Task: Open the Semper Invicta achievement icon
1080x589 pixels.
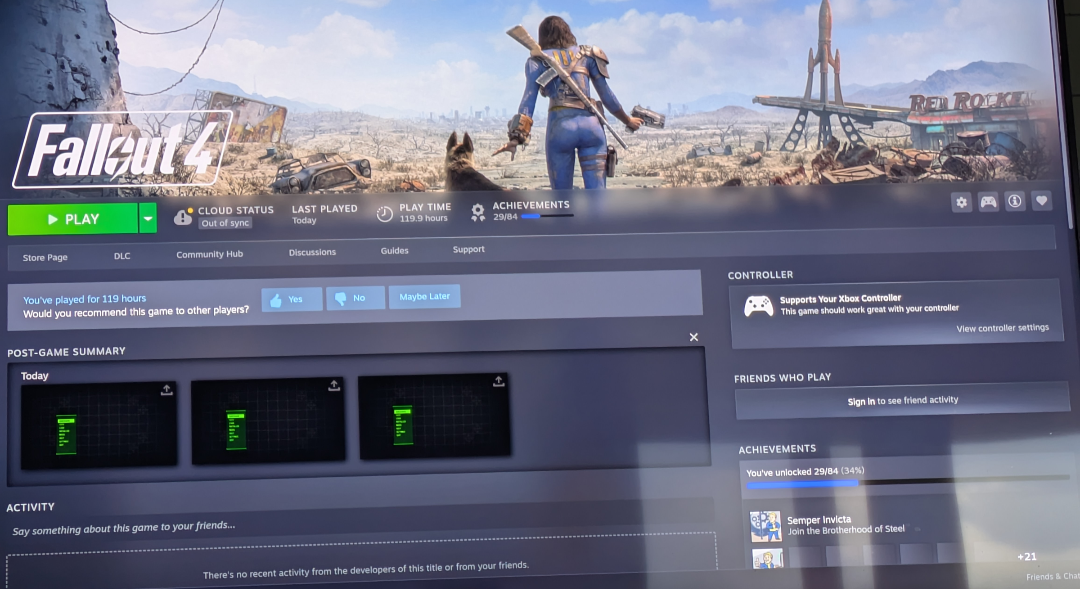Action: pyautogui.click(x=765, y=526)
